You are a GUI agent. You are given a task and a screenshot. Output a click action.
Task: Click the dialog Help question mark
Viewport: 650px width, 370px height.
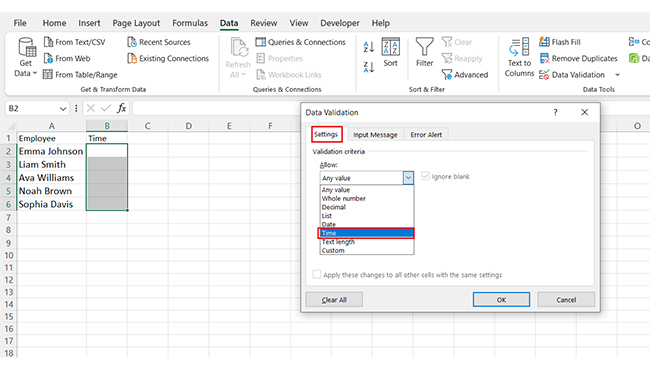(x=555, y=112)
